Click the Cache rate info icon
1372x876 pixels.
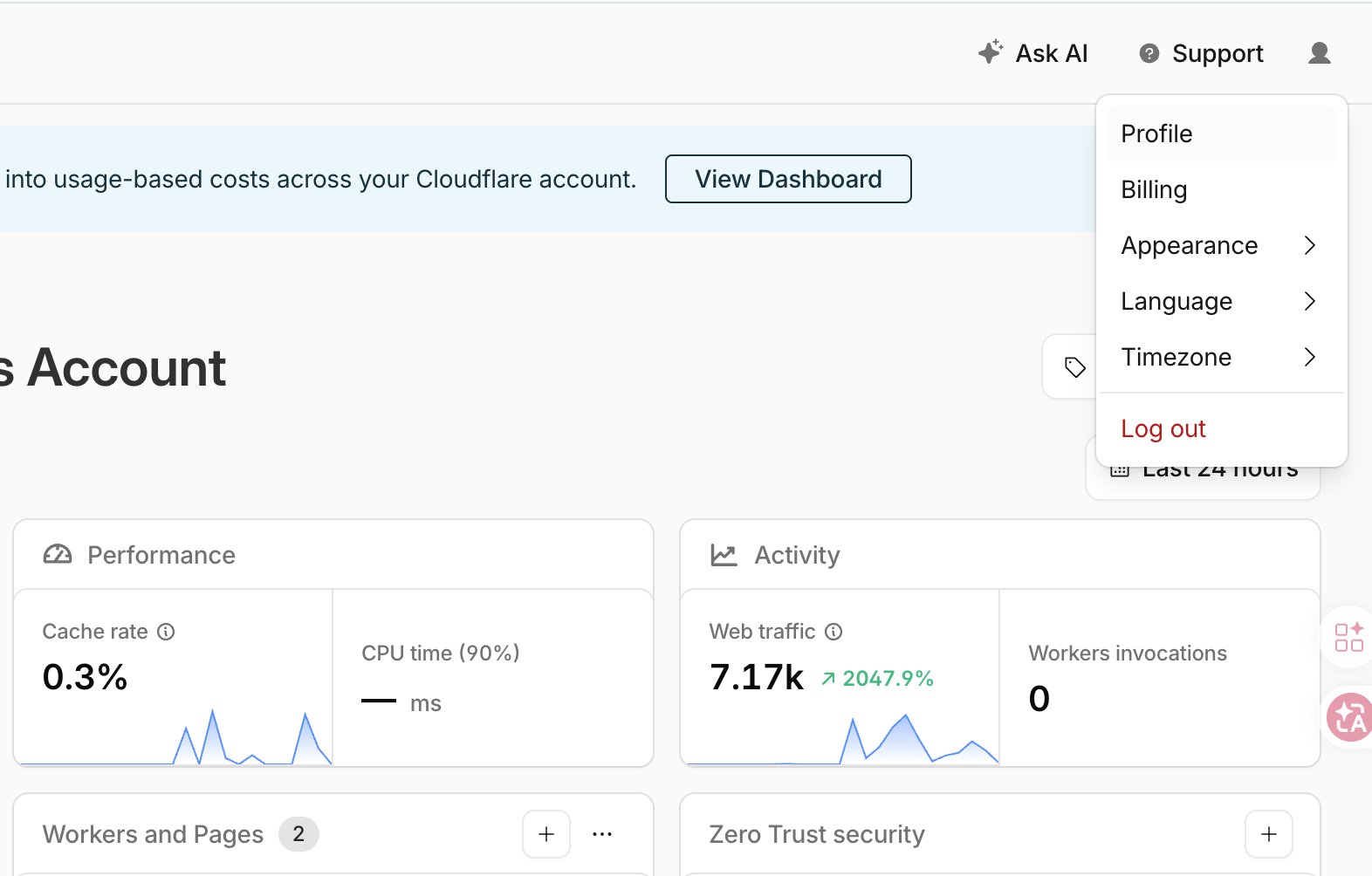[166, 632]
